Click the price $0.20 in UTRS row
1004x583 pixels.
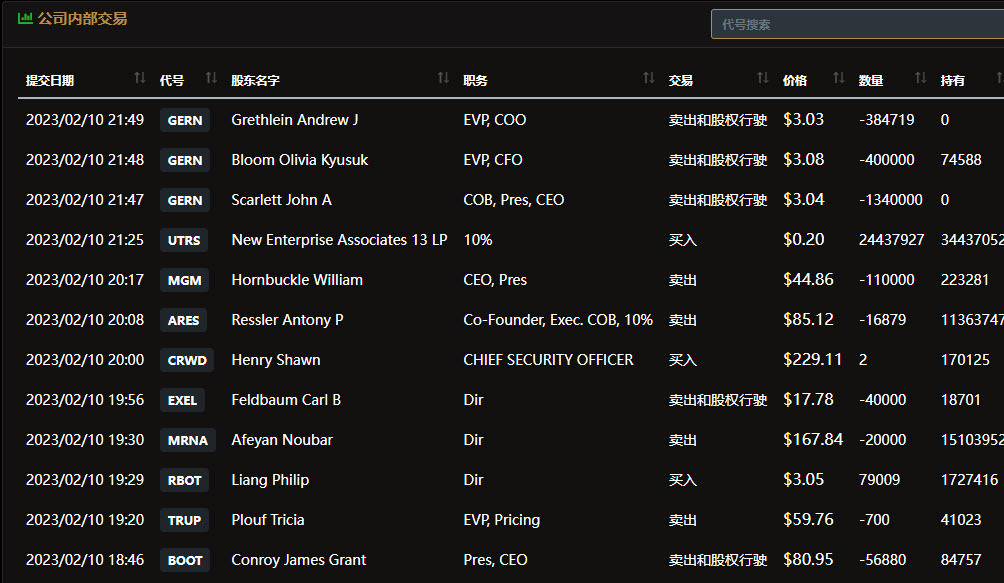click(x=804, y=240)
